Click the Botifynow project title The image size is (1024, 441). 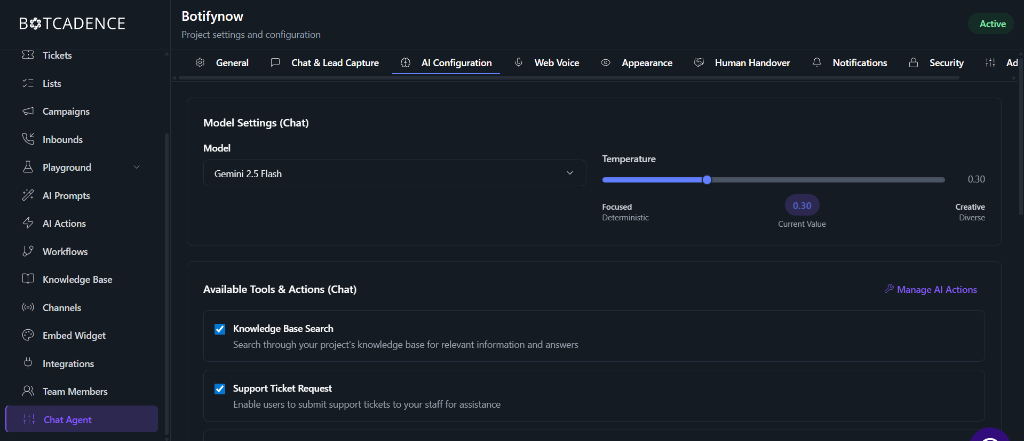point(212,16)
